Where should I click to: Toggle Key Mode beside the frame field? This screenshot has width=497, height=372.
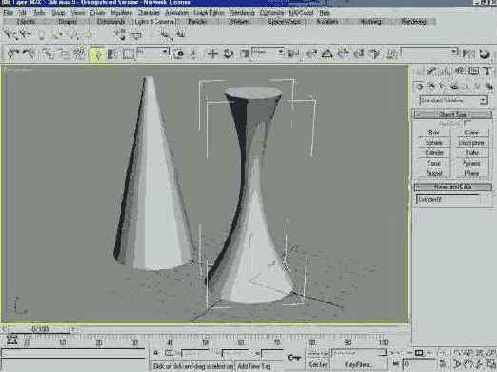396,363
